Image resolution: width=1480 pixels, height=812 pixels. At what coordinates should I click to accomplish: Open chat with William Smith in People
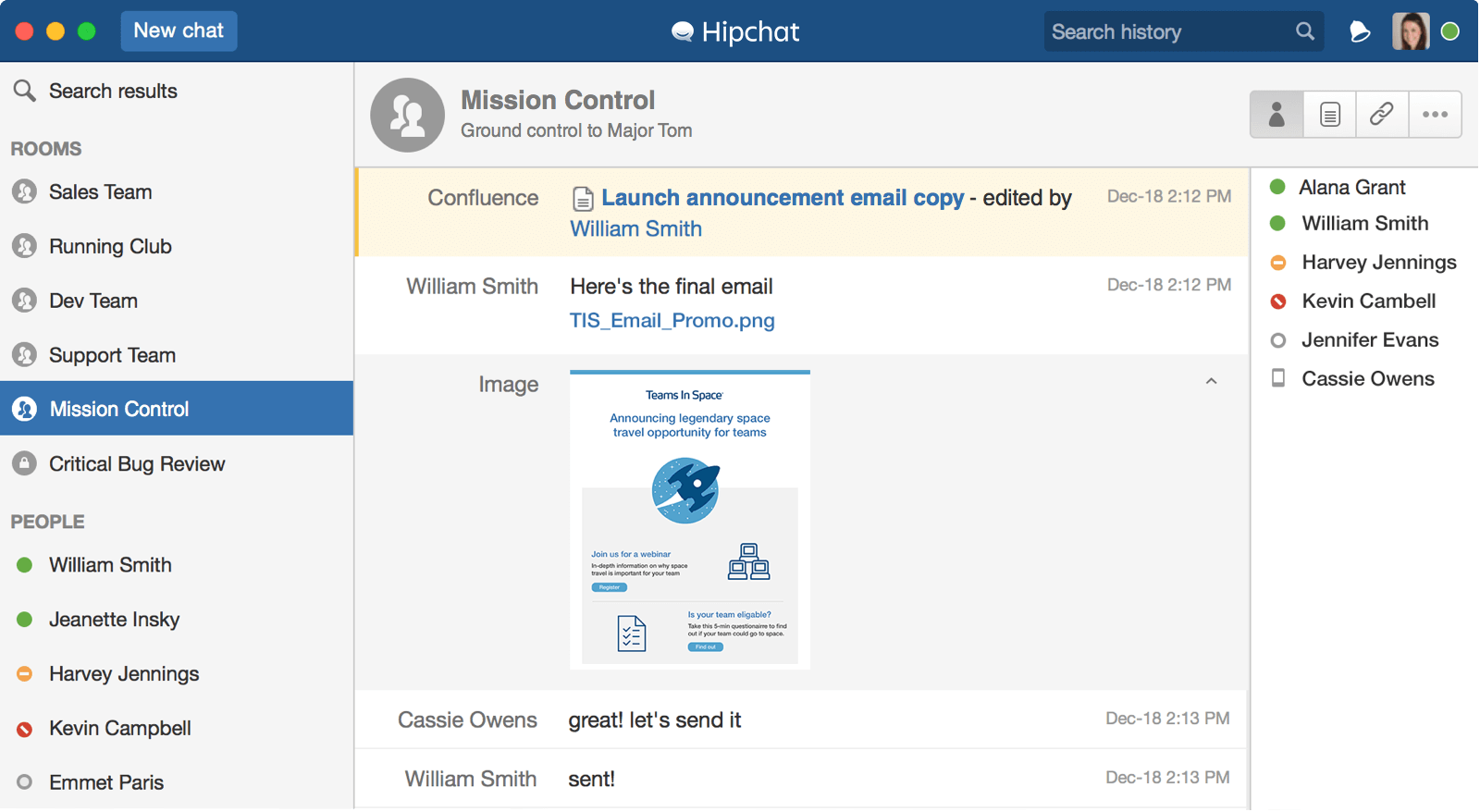177,565
